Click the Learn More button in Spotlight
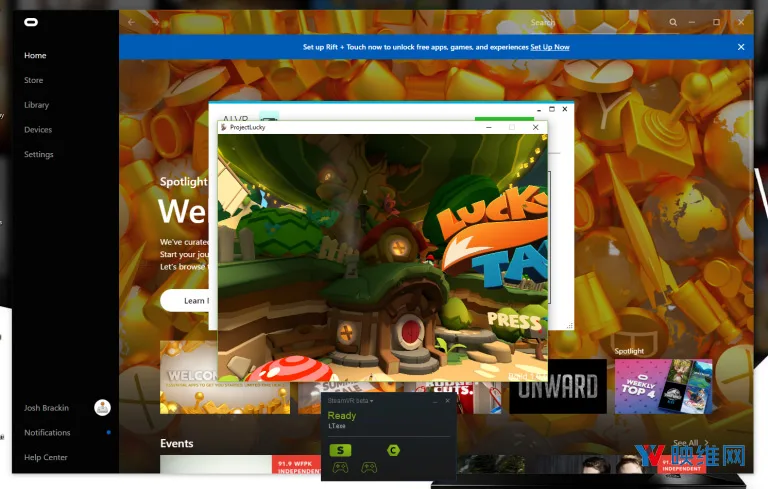 [189, 300]
